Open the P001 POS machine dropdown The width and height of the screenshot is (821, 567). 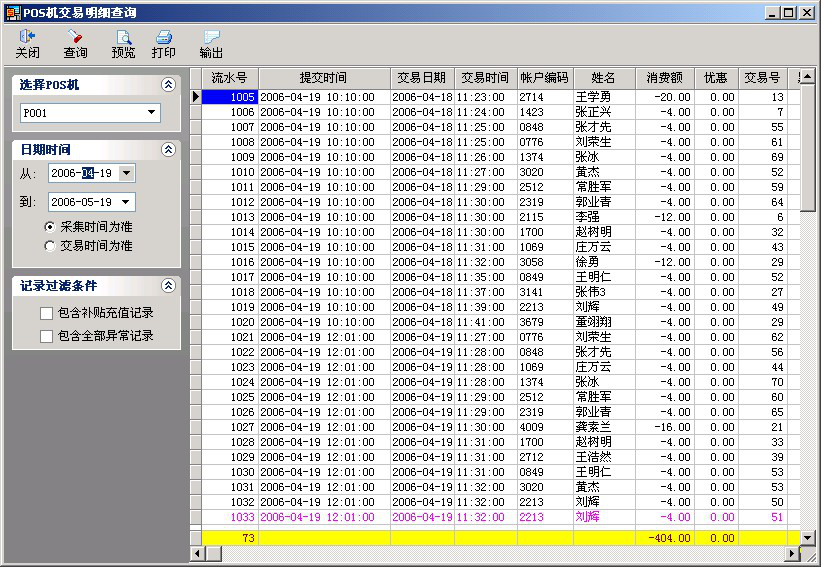(152, 113)
